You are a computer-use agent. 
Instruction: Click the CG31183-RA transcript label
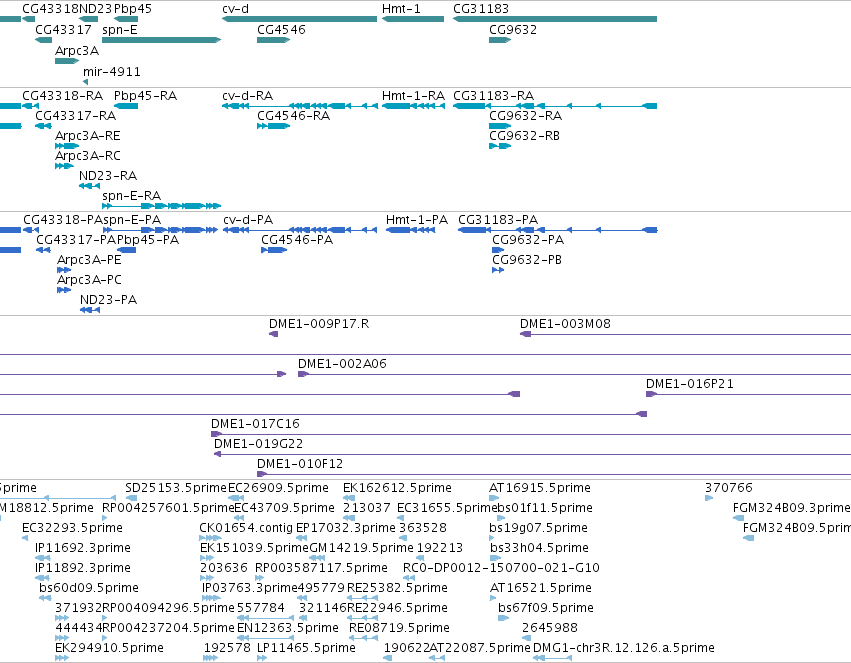click(493, 95)
